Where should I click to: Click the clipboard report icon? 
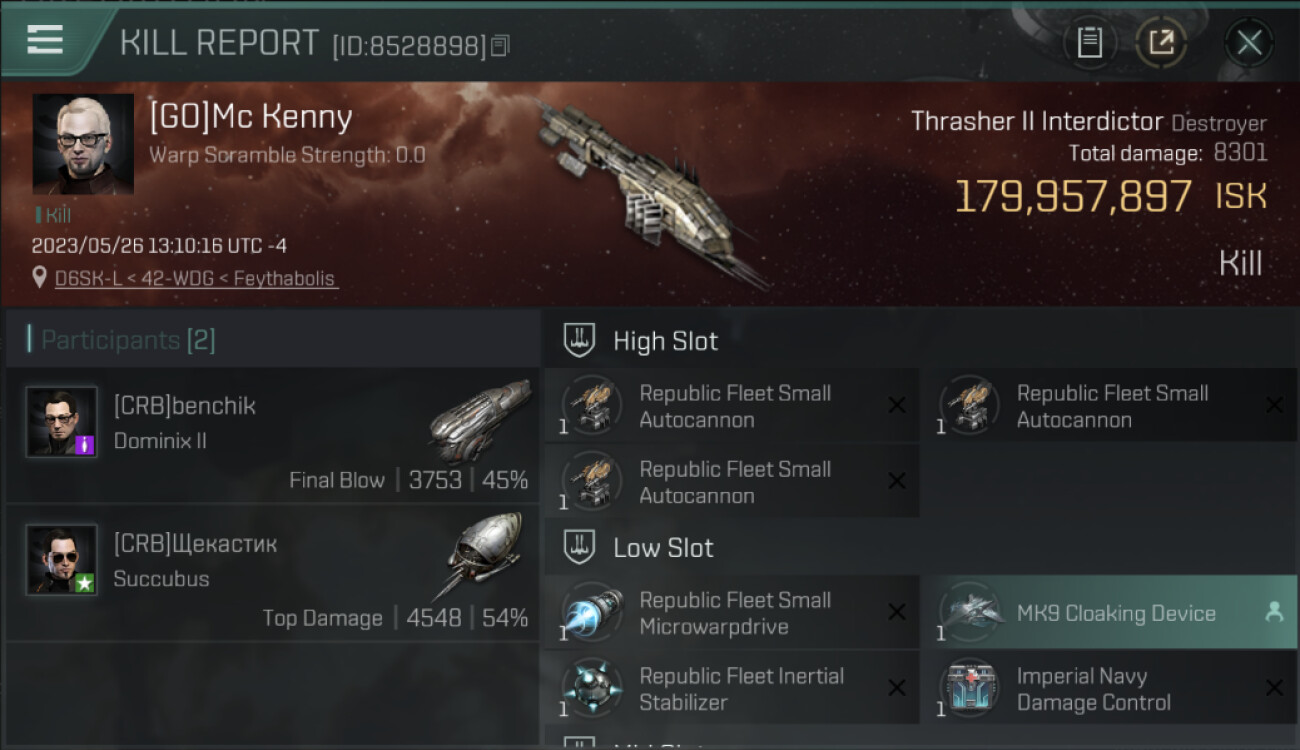coord(1089,42)
